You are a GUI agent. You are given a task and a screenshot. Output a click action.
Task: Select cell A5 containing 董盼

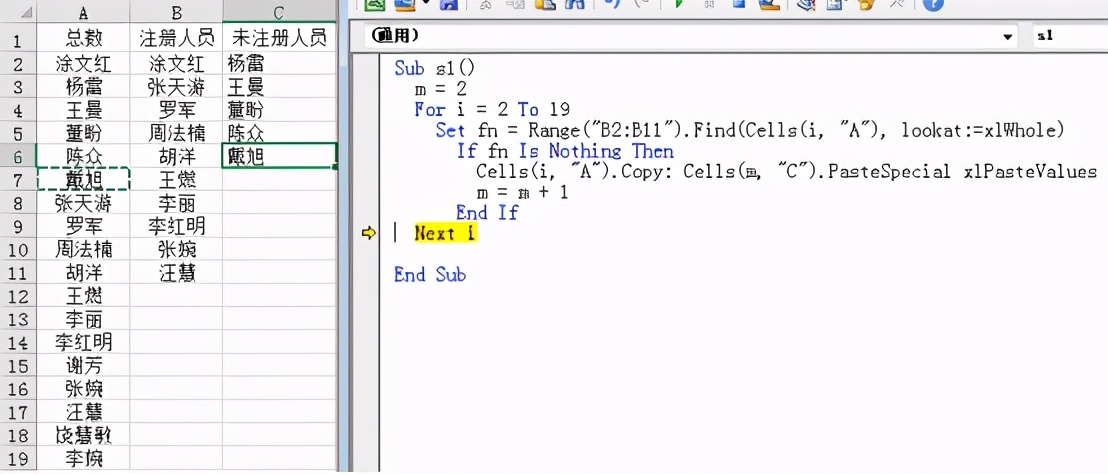(x=83, y=134)
